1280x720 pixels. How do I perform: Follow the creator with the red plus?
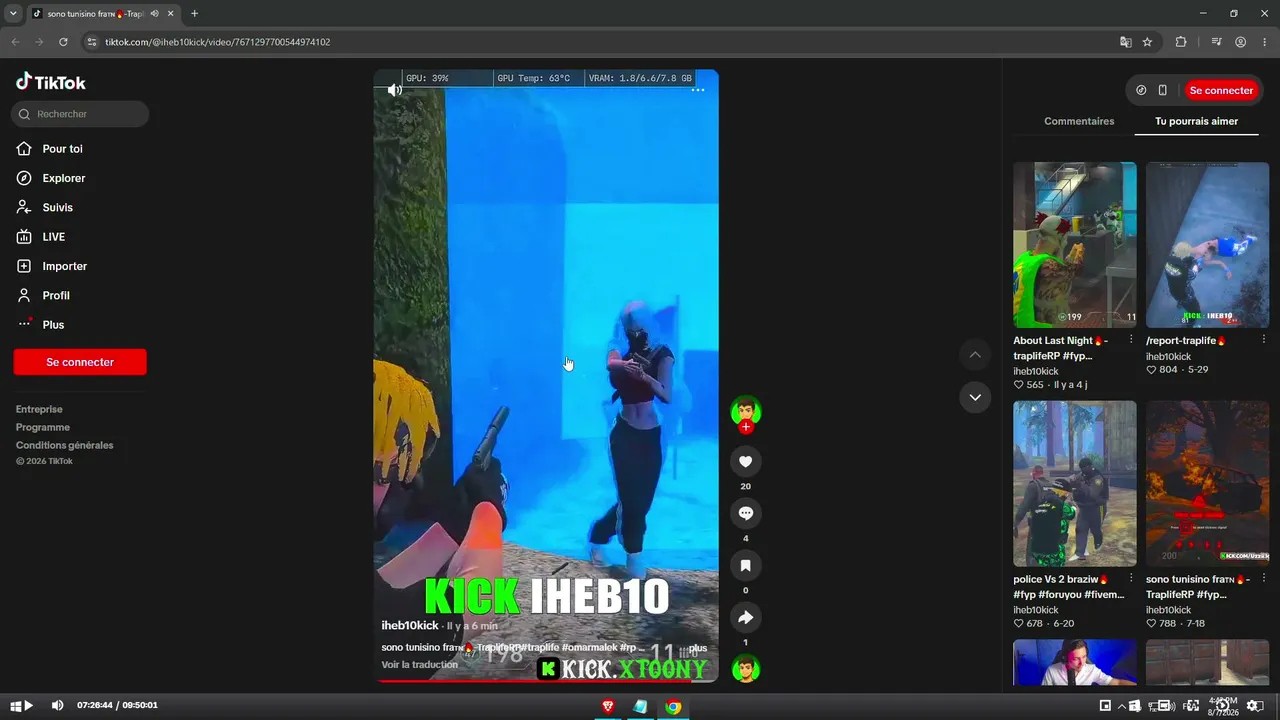(746, 427)
